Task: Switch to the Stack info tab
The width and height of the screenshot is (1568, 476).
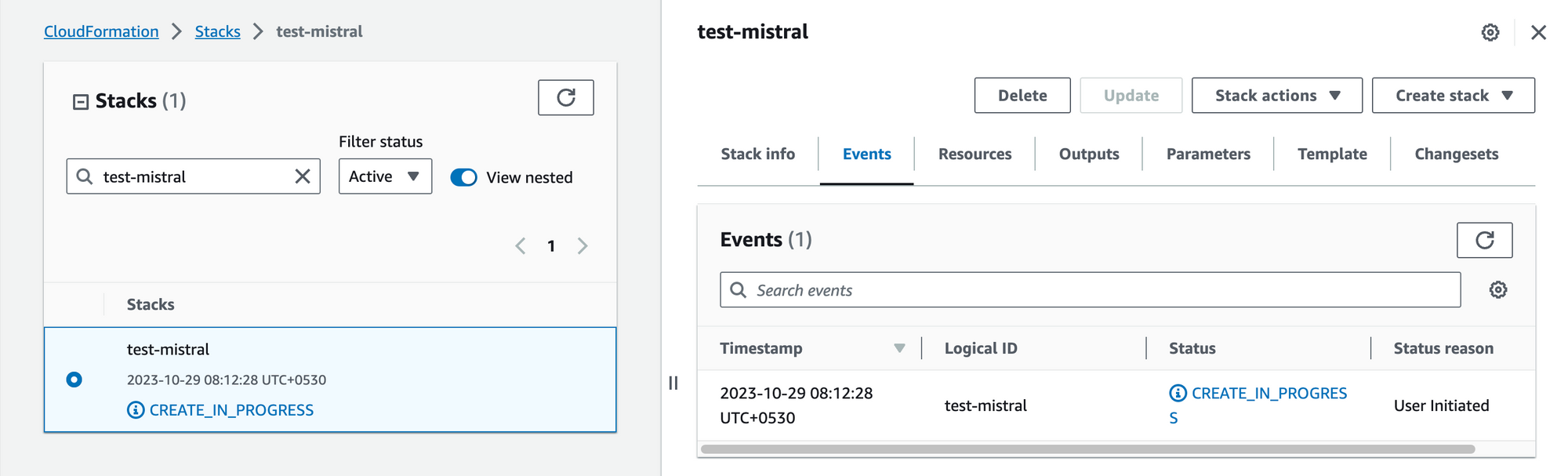Action: click(x=757, y=154)
